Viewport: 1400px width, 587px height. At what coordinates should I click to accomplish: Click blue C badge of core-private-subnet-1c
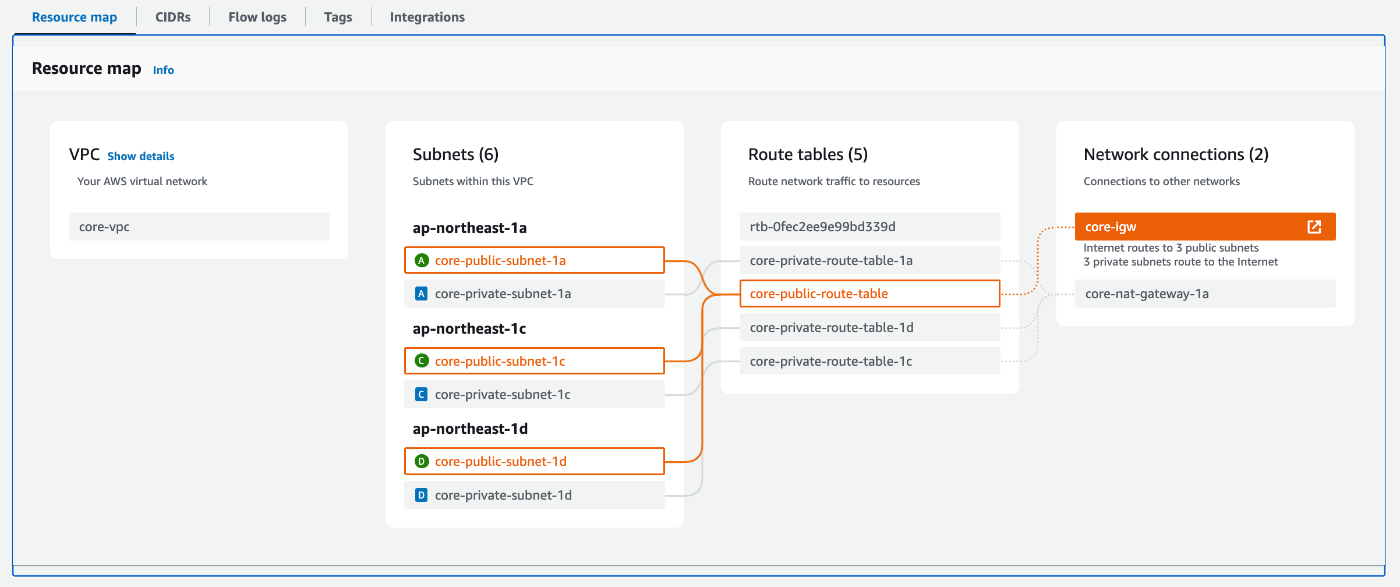click(421, 395)
